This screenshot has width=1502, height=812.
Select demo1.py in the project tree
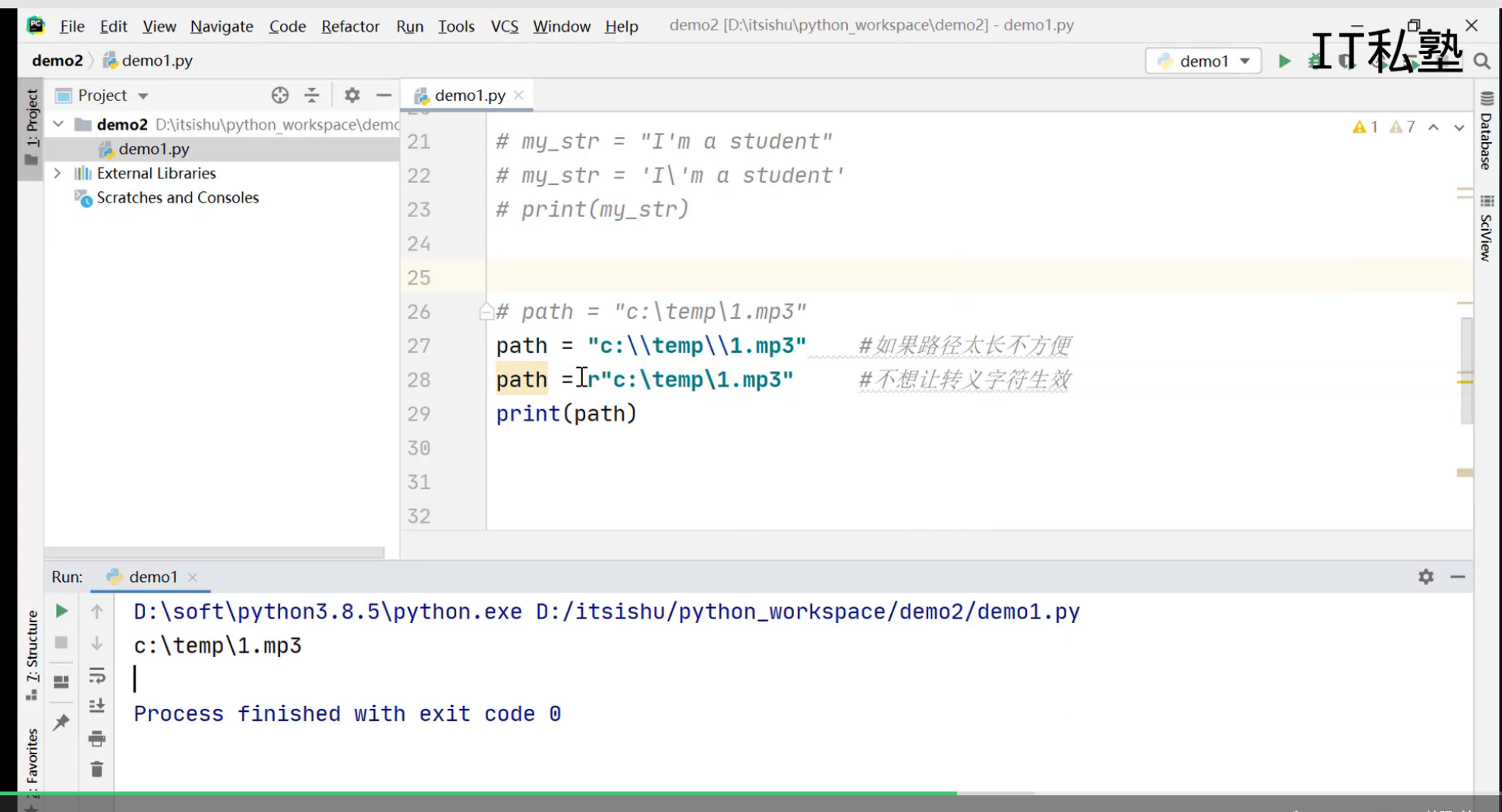click(153, 149)
